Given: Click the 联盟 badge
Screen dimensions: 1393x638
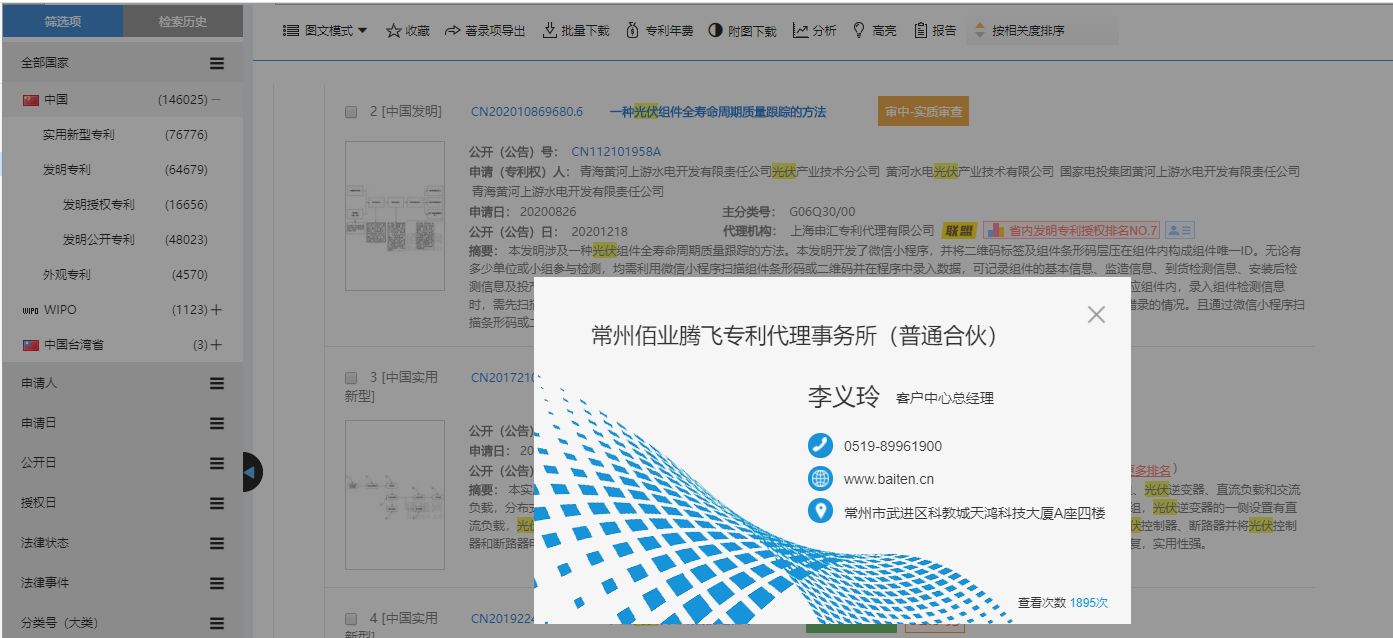Looking at the screenshot, I should (x=959, y=231).
